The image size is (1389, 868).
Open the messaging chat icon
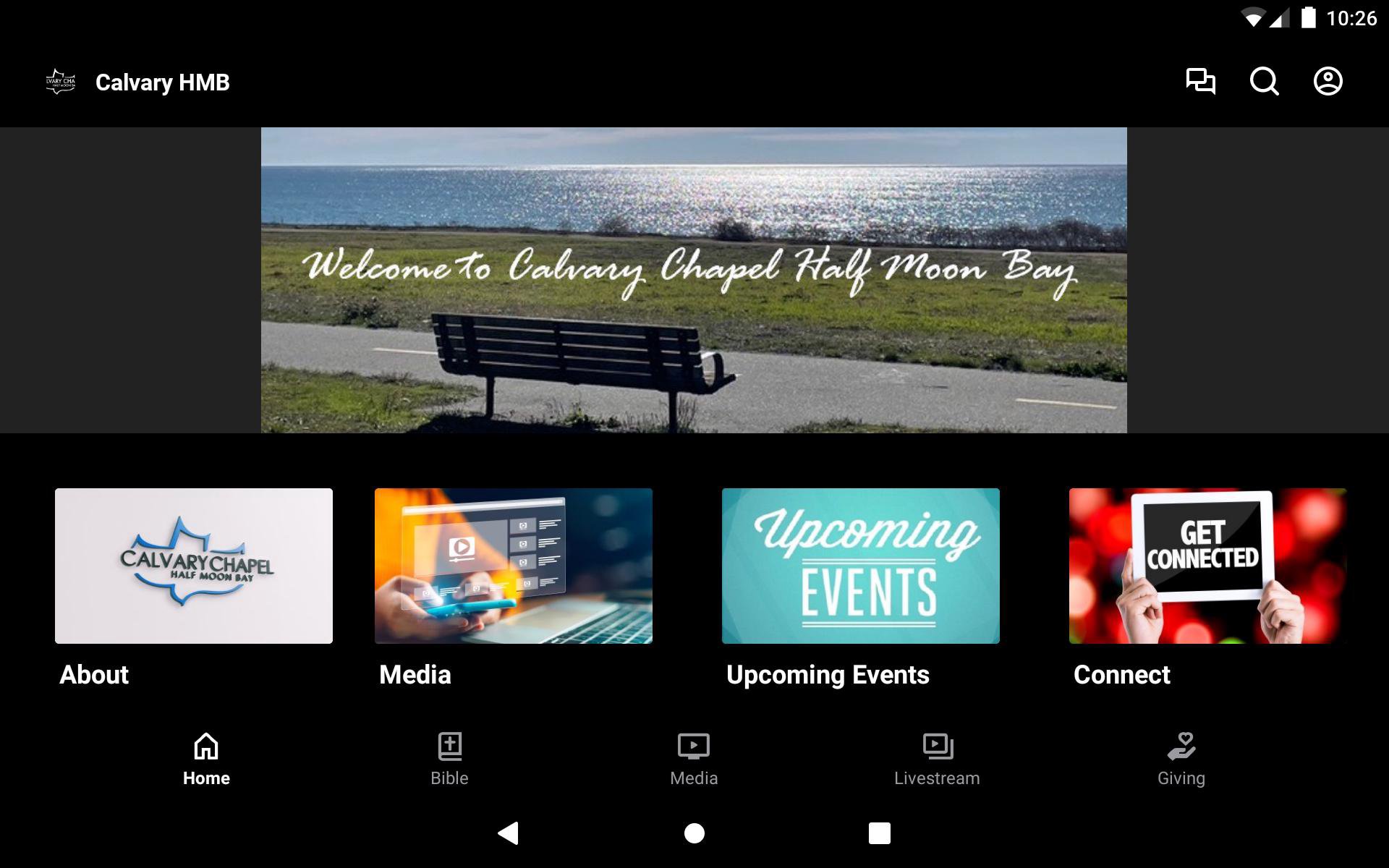[1200, 81]
